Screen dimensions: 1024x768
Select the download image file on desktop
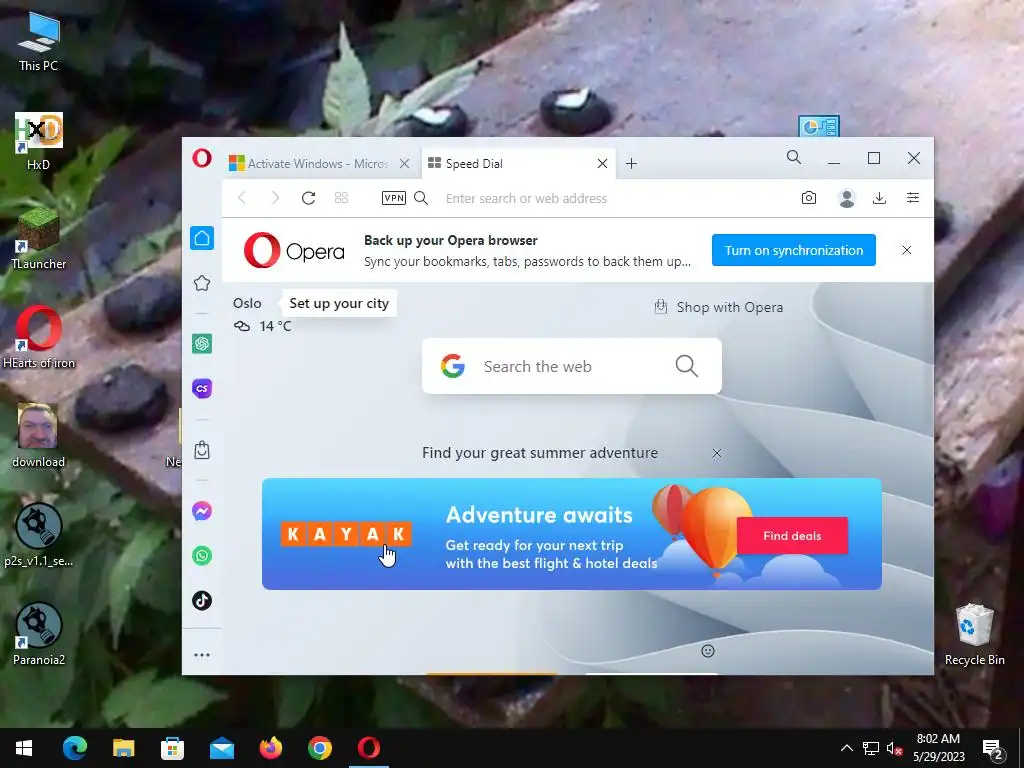tap(38, 436)
